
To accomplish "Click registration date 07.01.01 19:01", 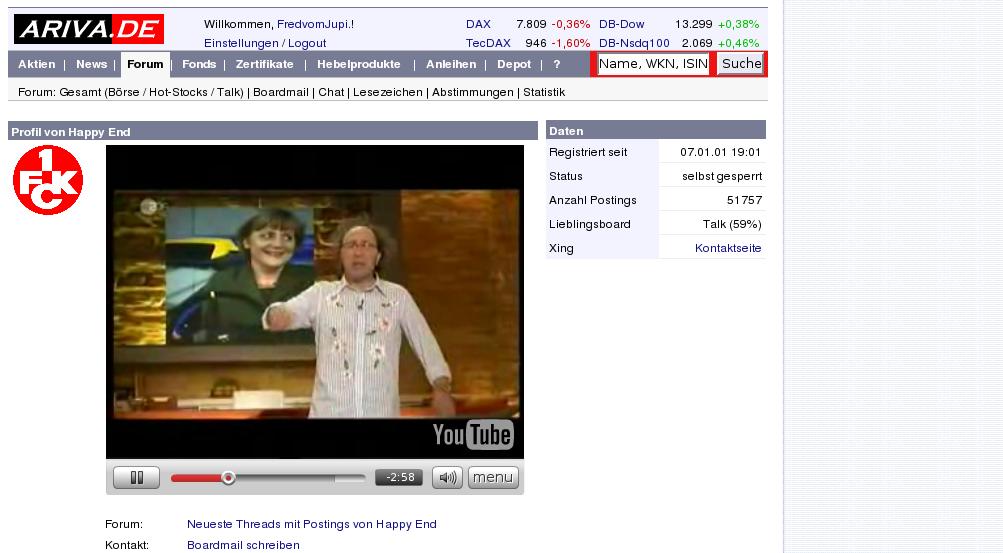I will (x=720, y=152).
